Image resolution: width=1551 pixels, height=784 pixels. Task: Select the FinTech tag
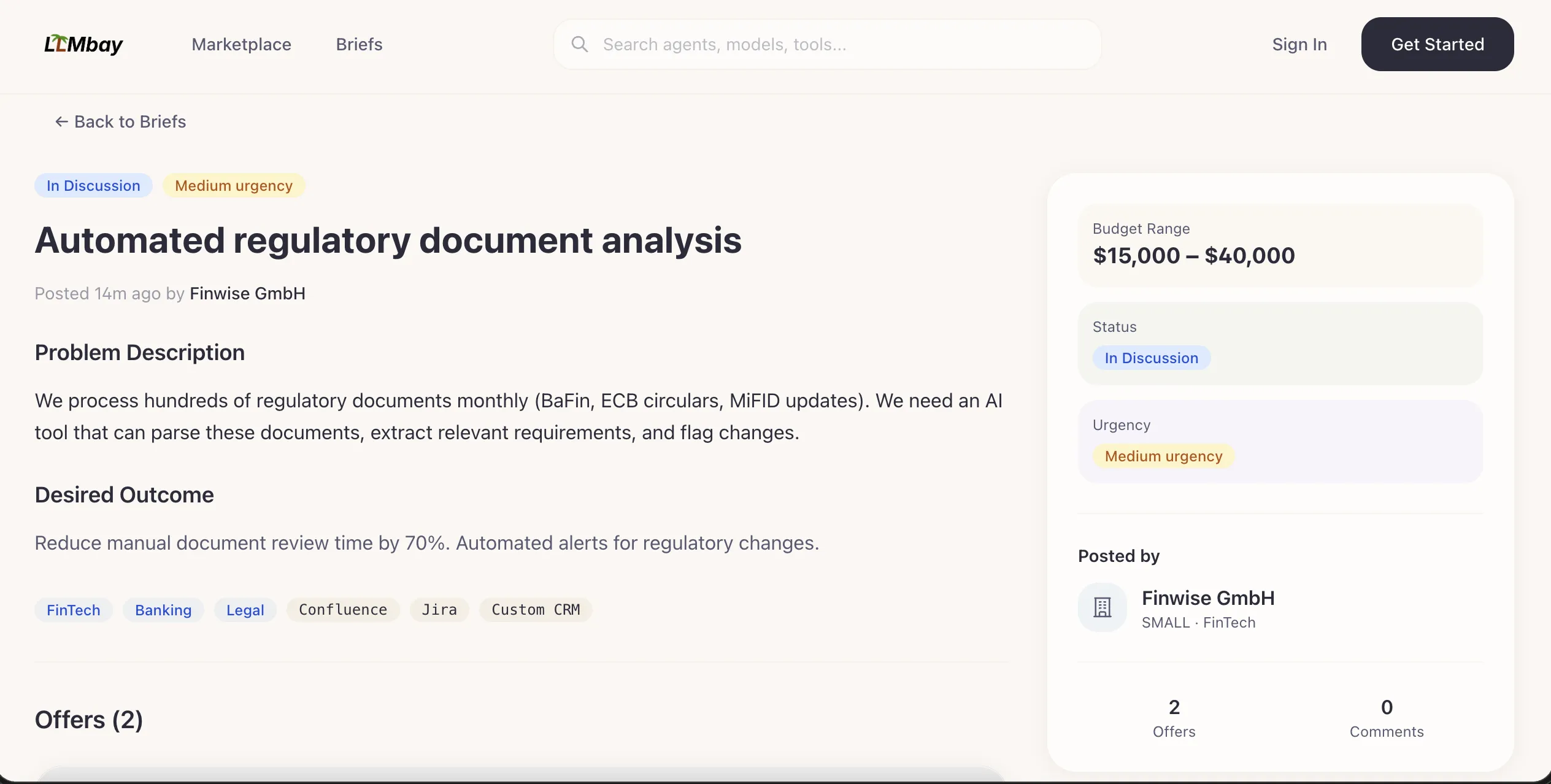pos(74,610)
